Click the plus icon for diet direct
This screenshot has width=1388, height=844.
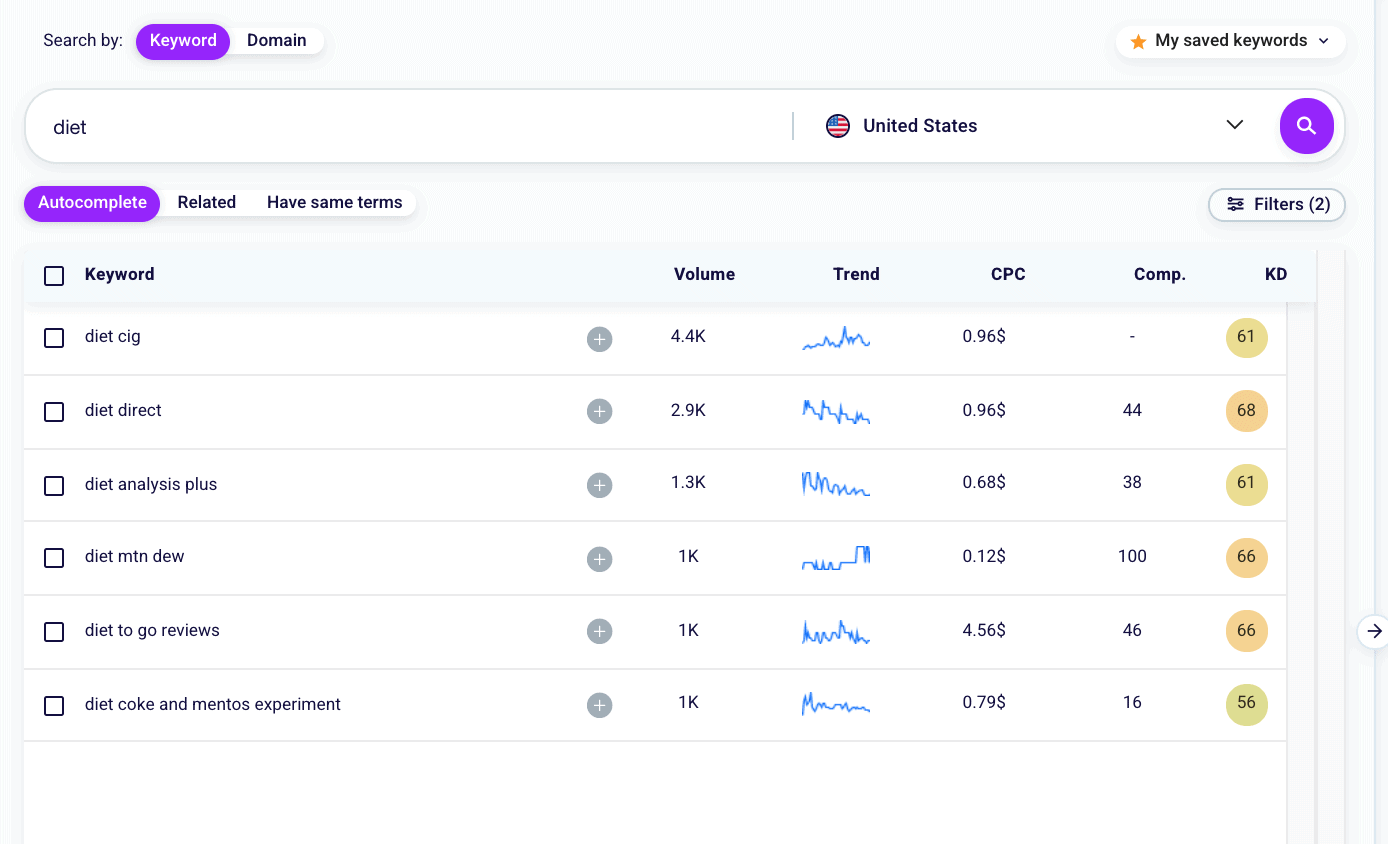tap(599, 412)
